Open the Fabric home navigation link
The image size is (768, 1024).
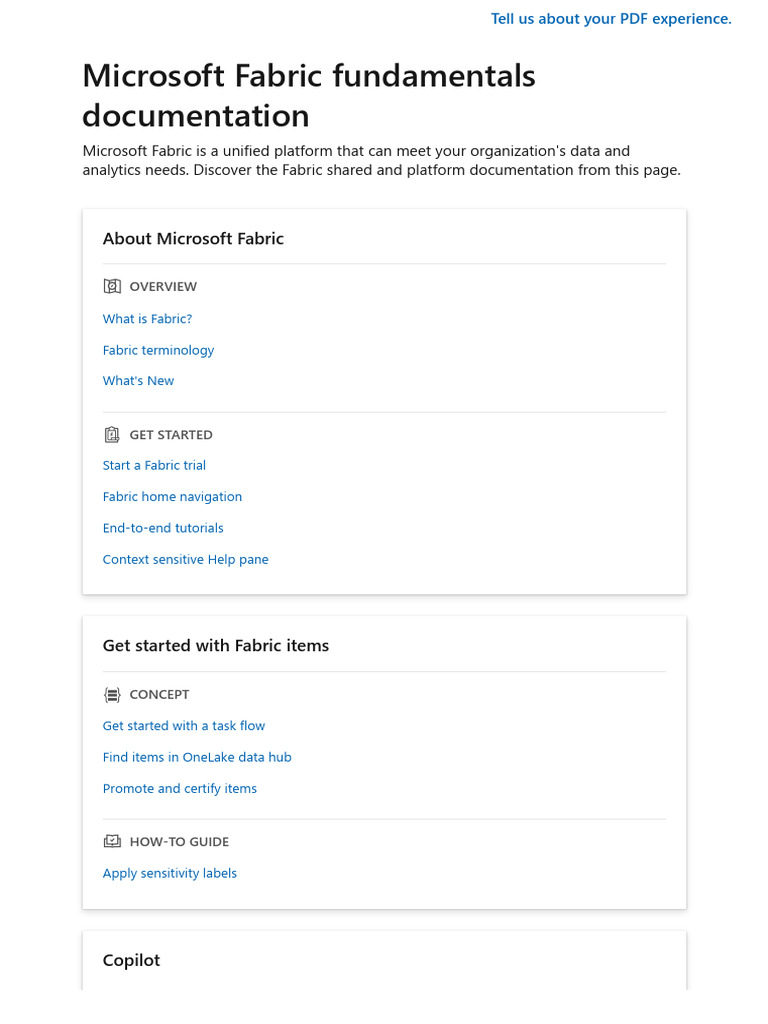point(172,497)
